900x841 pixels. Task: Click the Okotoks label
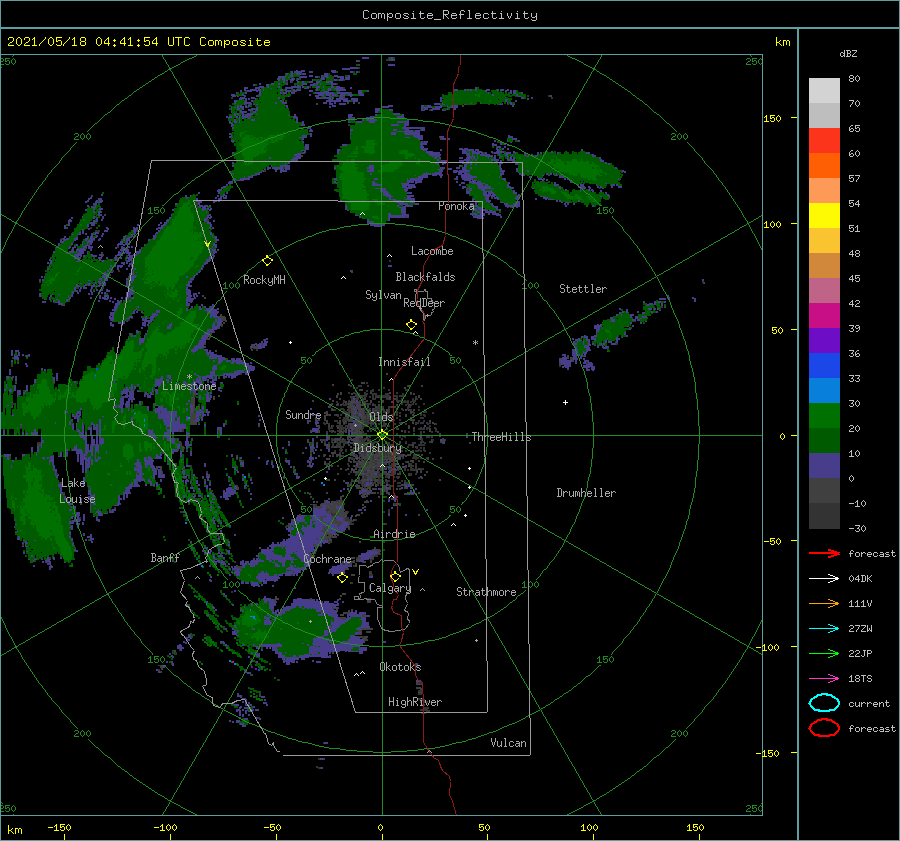click(x=400, y=667)
